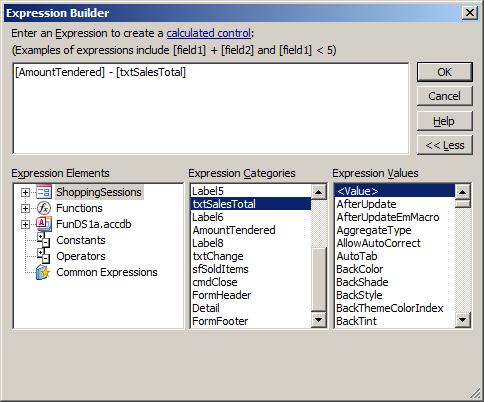This screenshot has width=484, height=402.
Task: Collapse the dialog with << Less
Action: click(x=445, y=145)
